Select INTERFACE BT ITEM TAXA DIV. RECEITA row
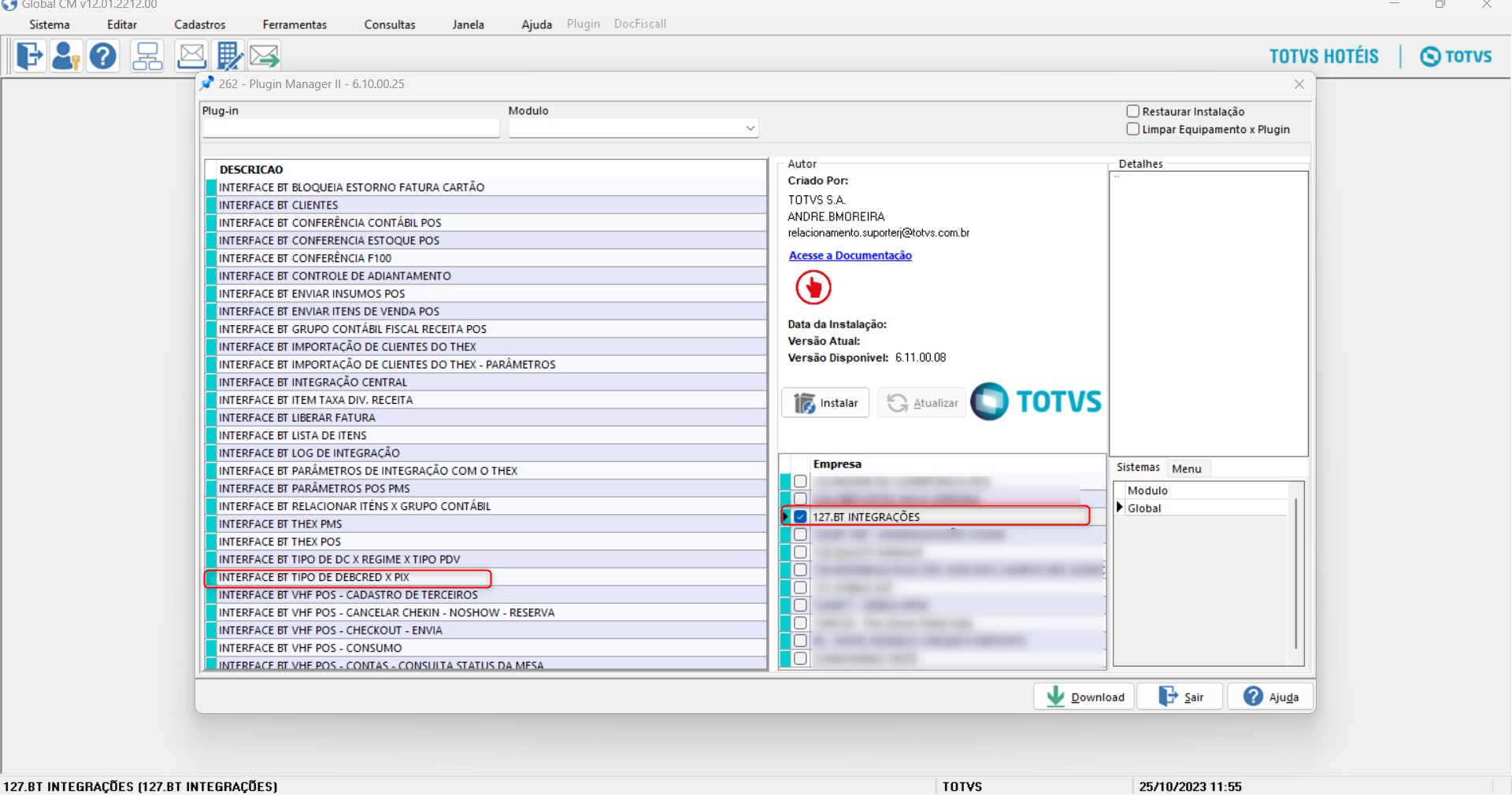 (487, 400)
